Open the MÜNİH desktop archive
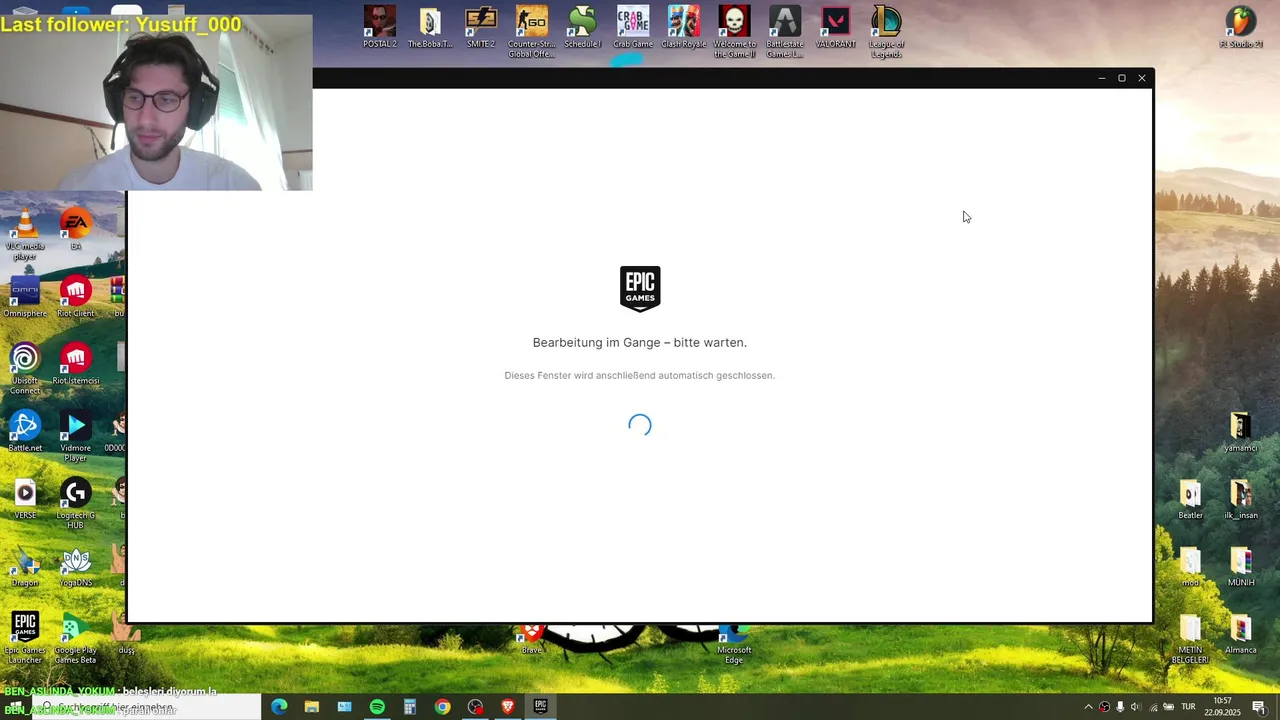The image size is (1280, 720). 1241,566
